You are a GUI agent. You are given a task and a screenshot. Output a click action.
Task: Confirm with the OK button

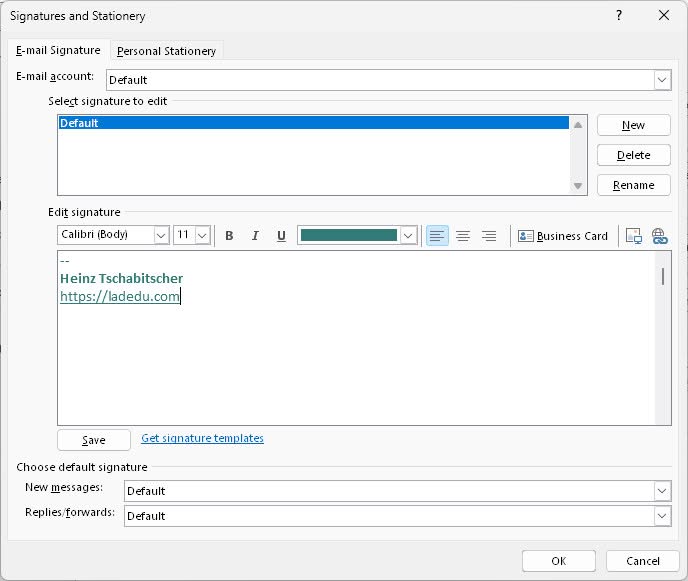[x=559, y=561]
